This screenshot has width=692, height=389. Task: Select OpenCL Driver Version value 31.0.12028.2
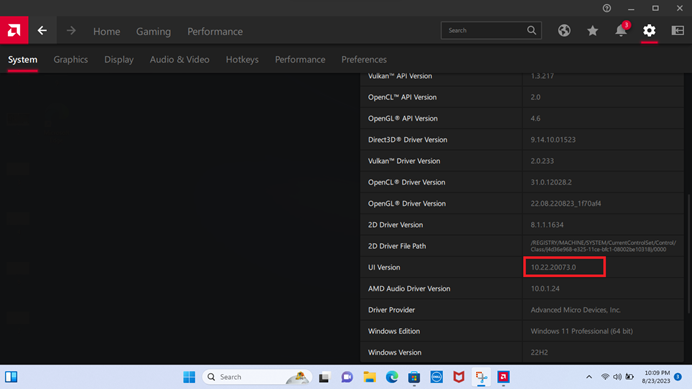551,182
